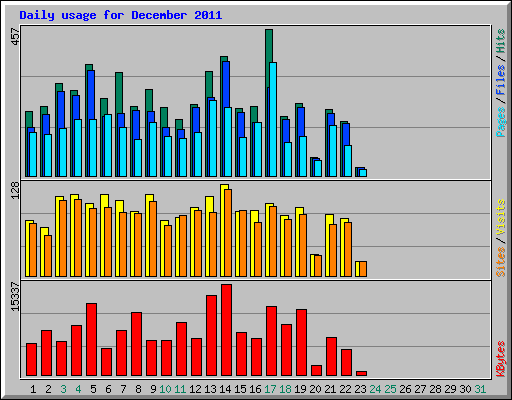Click day 21 on the x-axis
Image resolution: width=512 pixels, height=400 pixels.
tap(330, 389)
